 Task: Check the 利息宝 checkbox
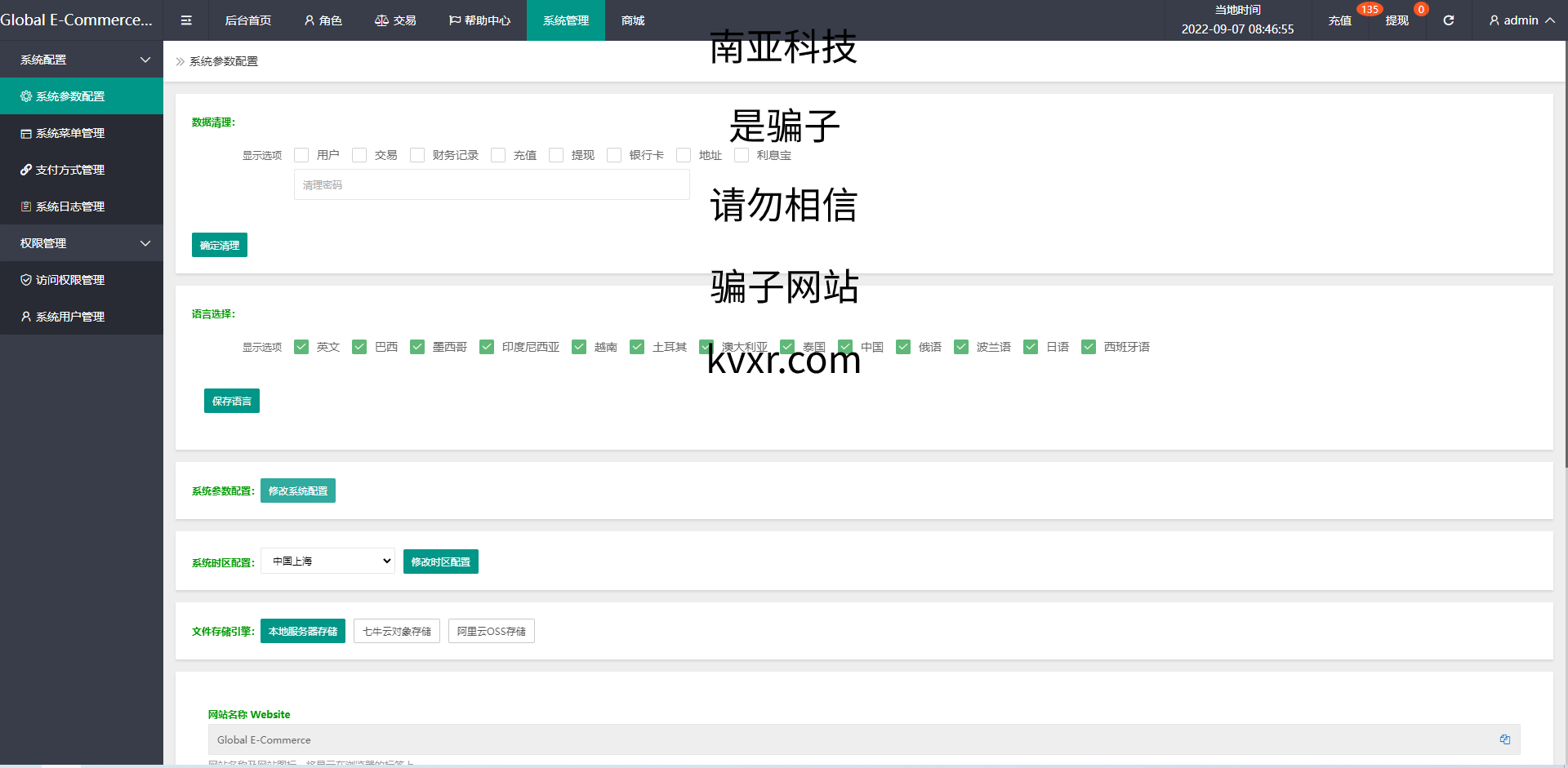[x=742, y=155]
